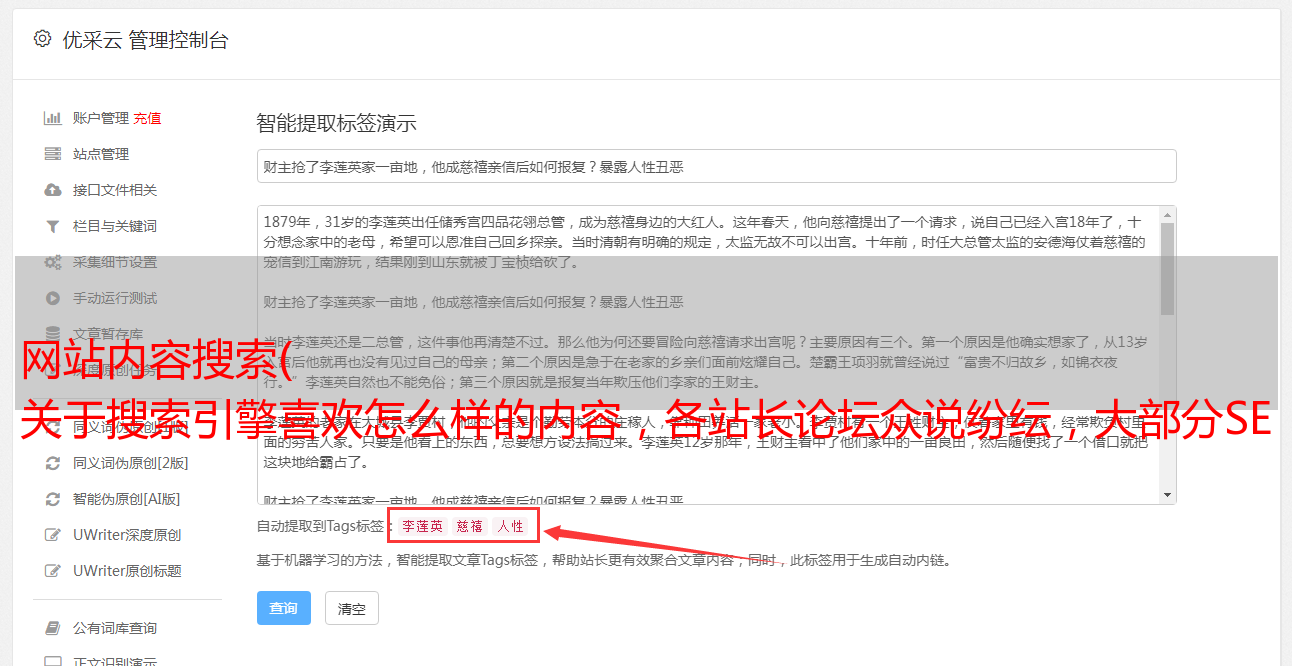This screenshot has width=1292, height=666.
Task: Open the 智能伪原创[AI版] menu item
Action: click(126, 499)
